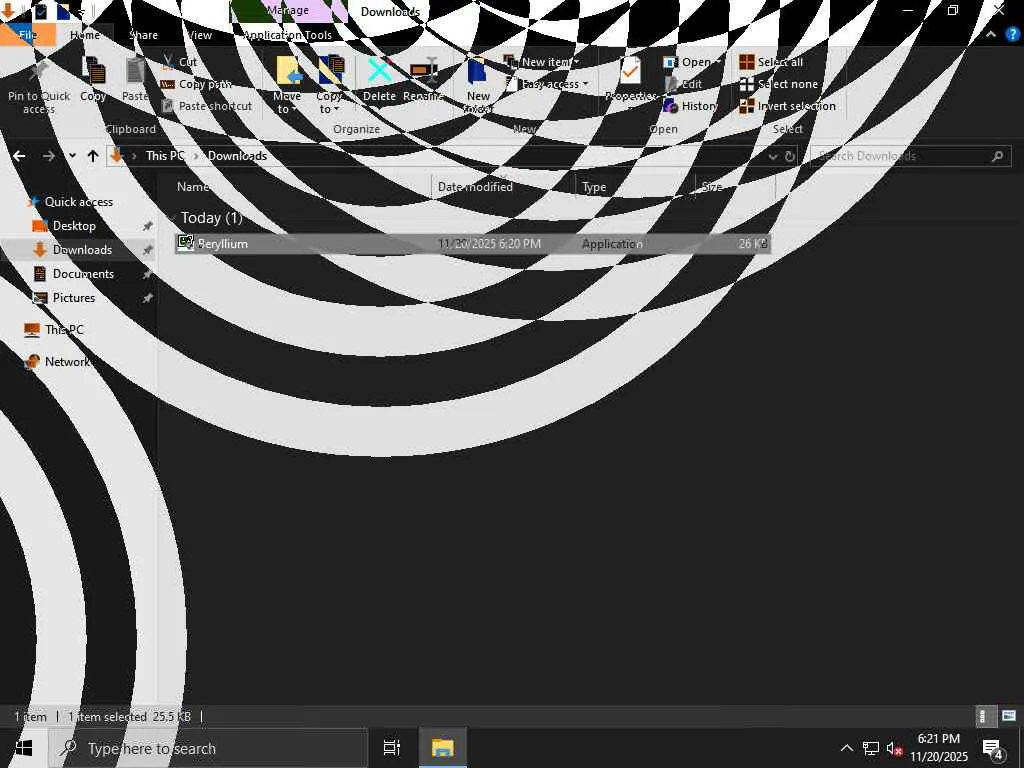The image size is (1024, 768).
Task: Switch to the View ribbon tab
Action: pos(199,35)
